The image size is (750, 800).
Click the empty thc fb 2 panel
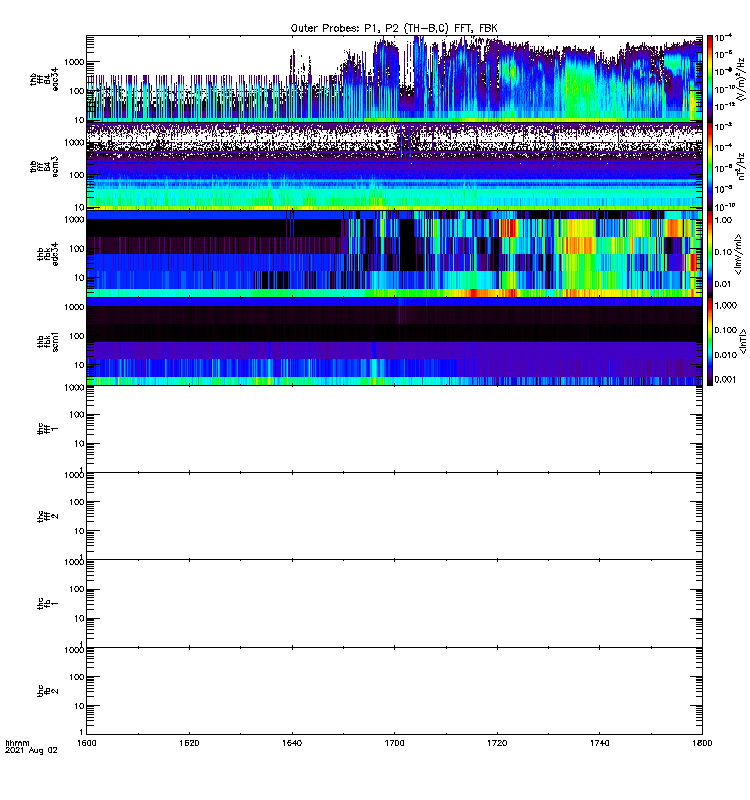point(394,691)
